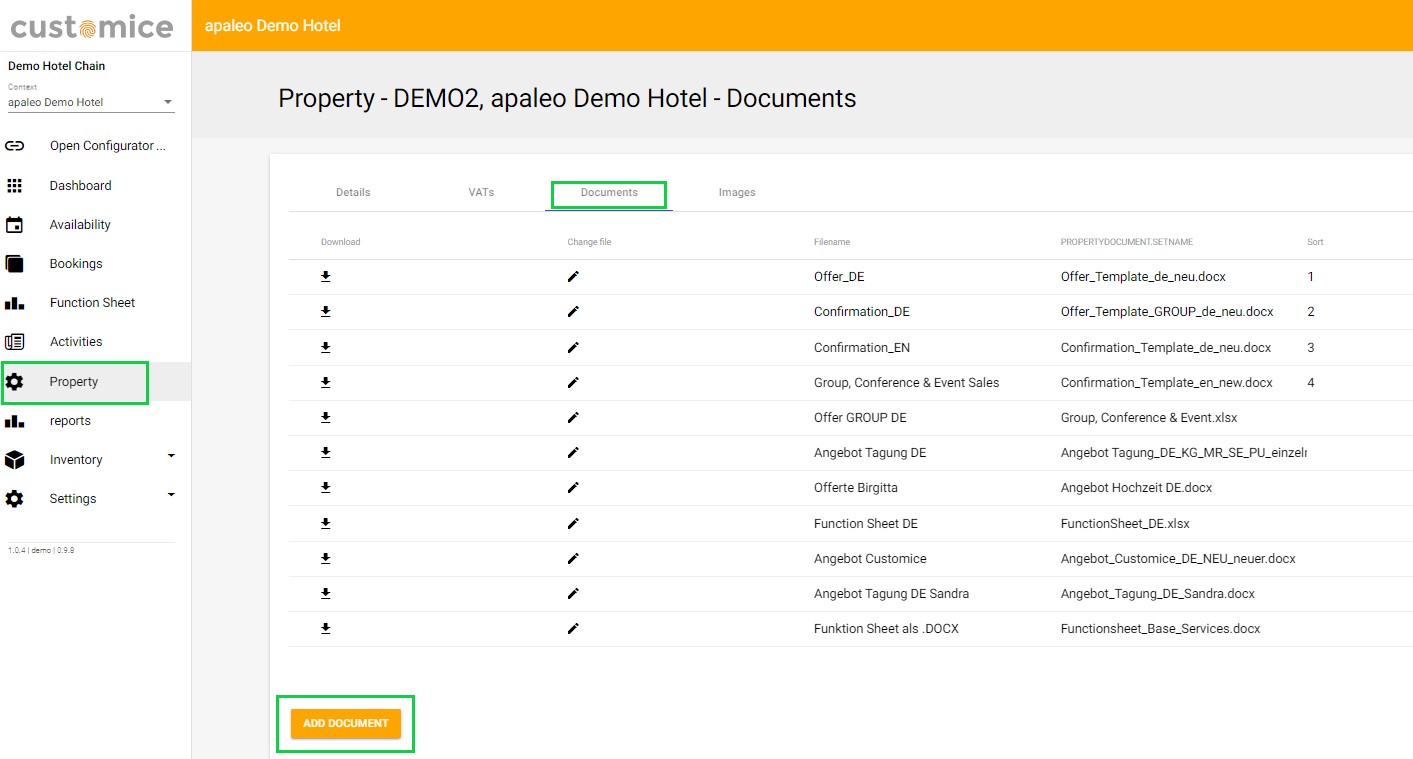Download the Confirmation_DE document

tap(326, 312)
